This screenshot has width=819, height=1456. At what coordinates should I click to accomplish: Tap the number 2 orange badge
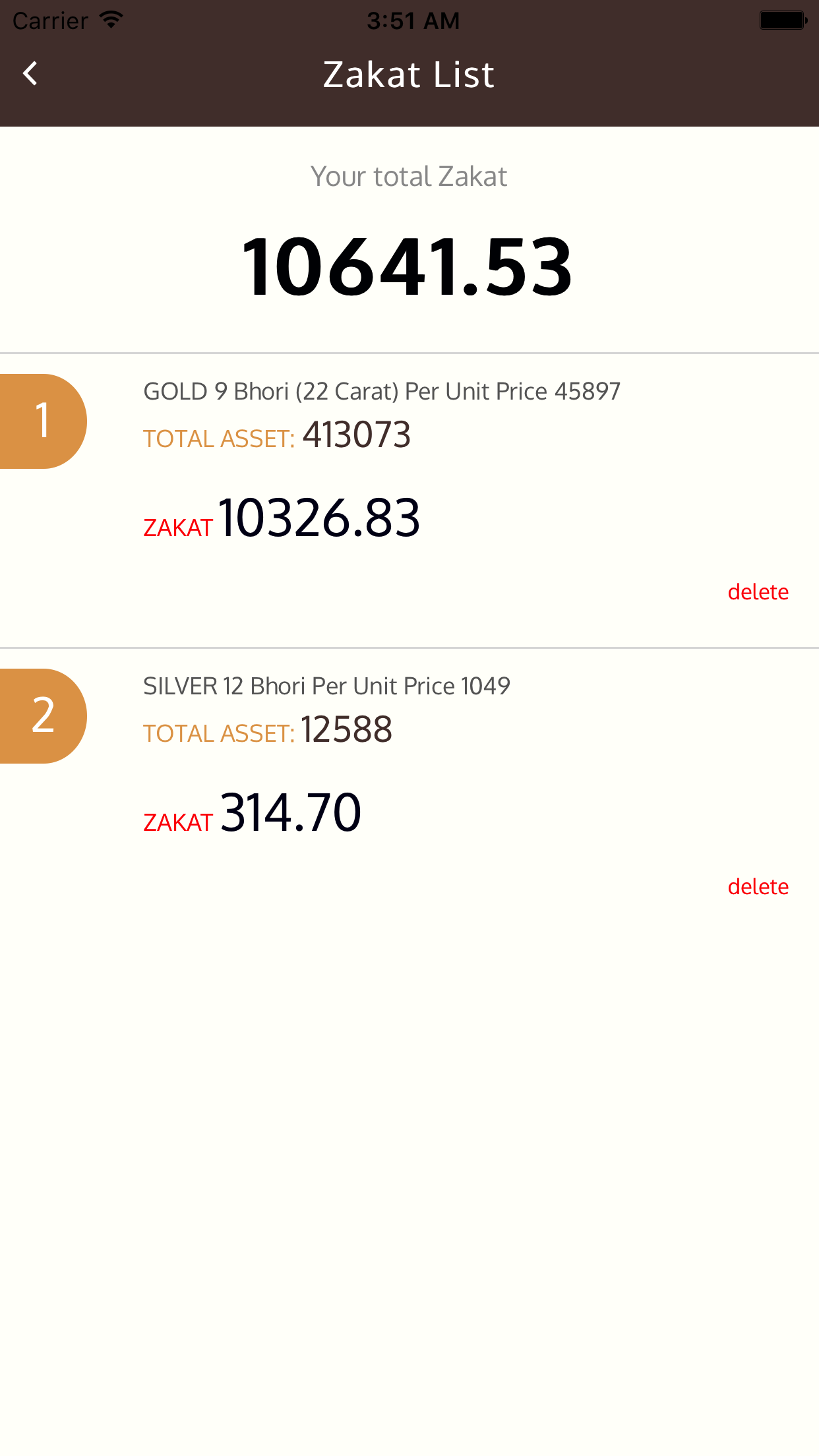coord(43,716)
